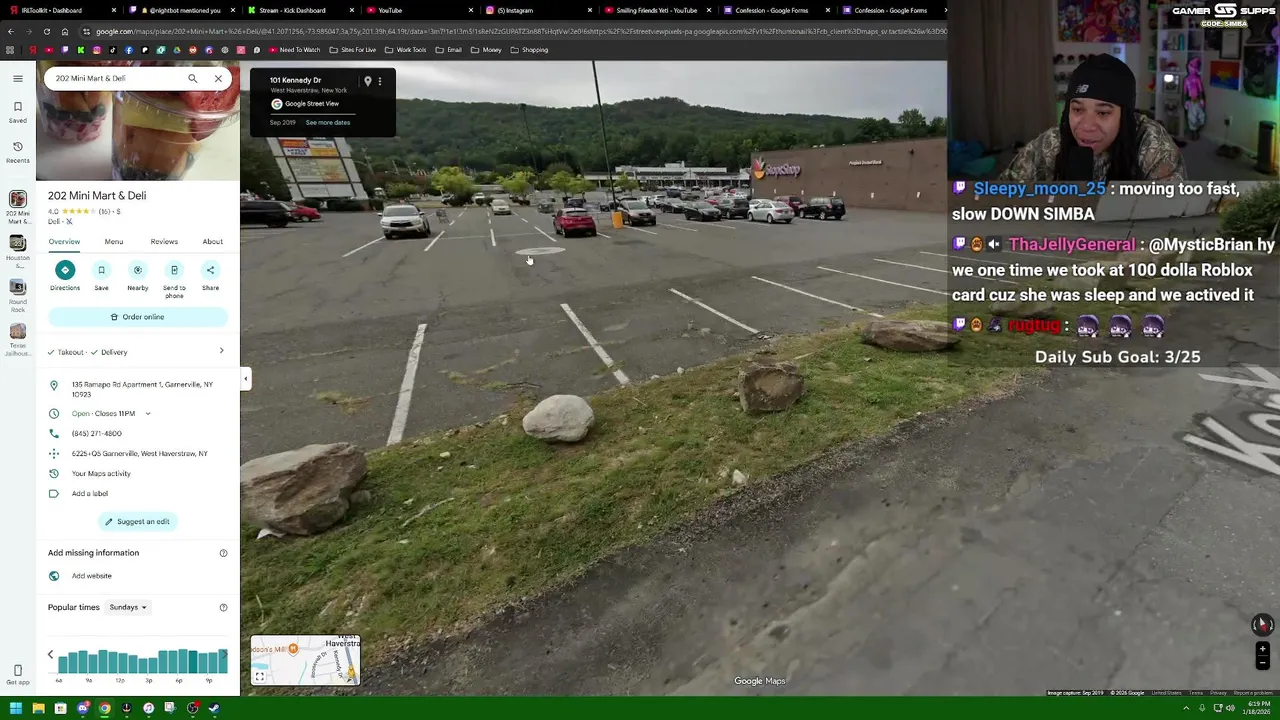Image resolution: width=1280 pixels, height=720 pixels.
Task: Open the Work Tools bookmark folder
Action: (x=406, y=50)
